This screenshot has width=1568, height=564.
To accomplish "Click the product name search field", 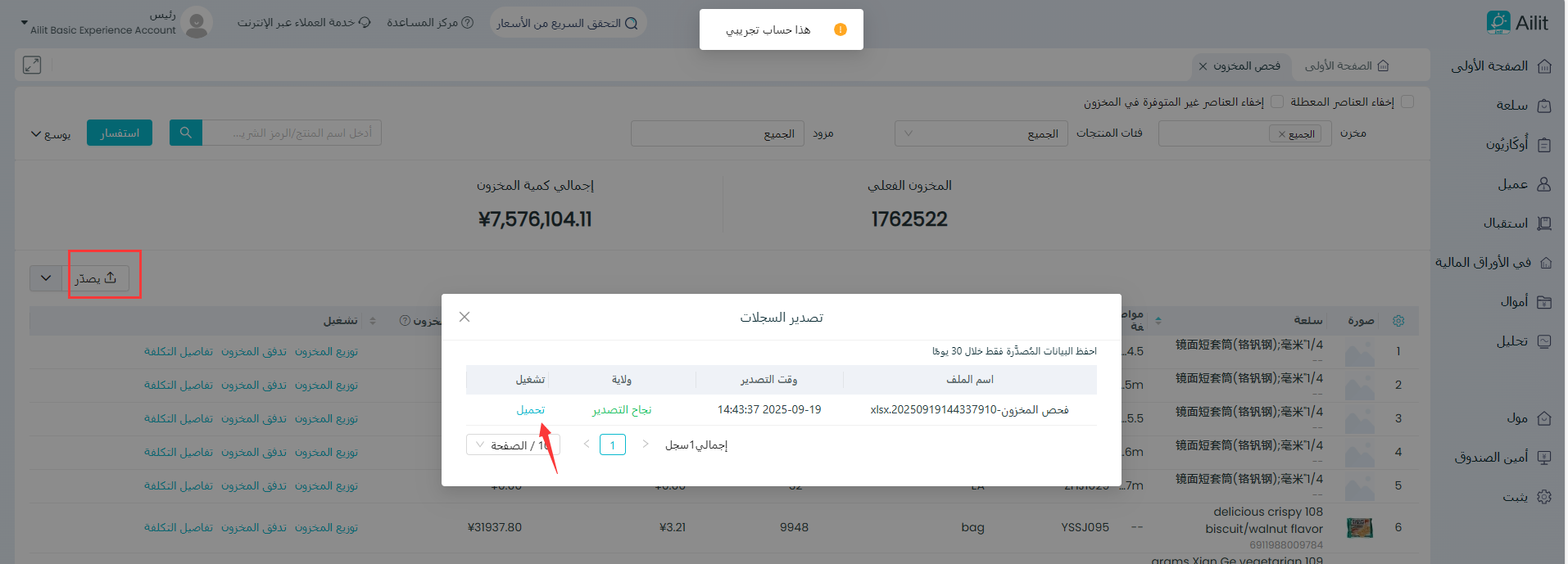I will click(292, 133).
